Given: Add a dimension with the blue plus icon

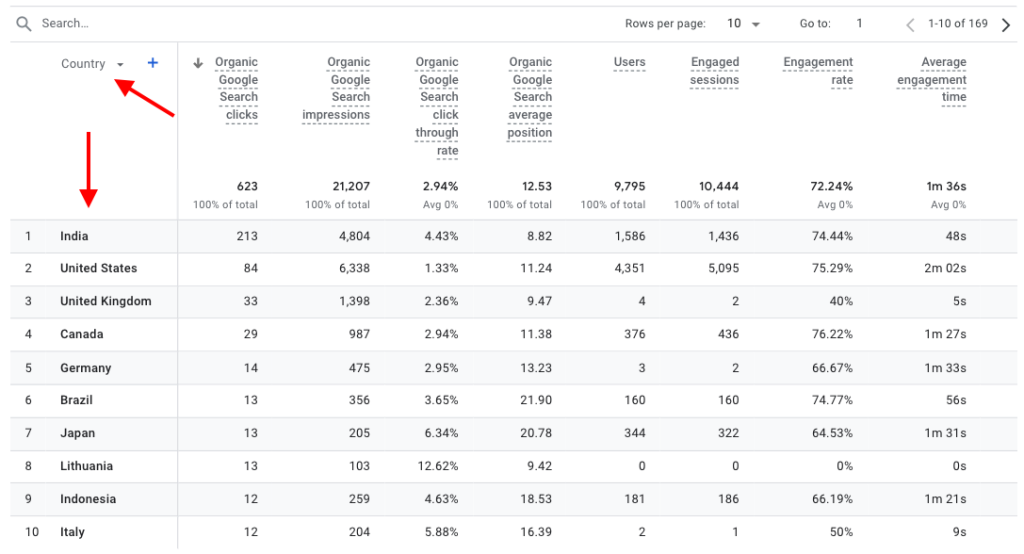Looking at the screenshot, I should (x=153, y=63).
